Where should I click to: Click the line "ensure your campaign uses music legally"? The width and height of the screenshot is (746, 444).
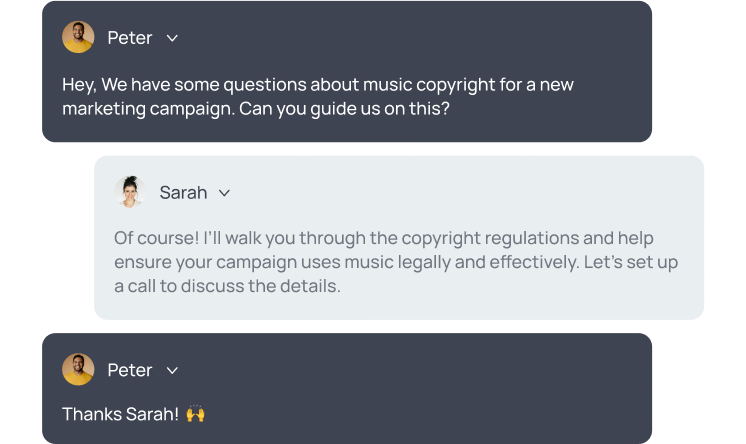[396, 262]
